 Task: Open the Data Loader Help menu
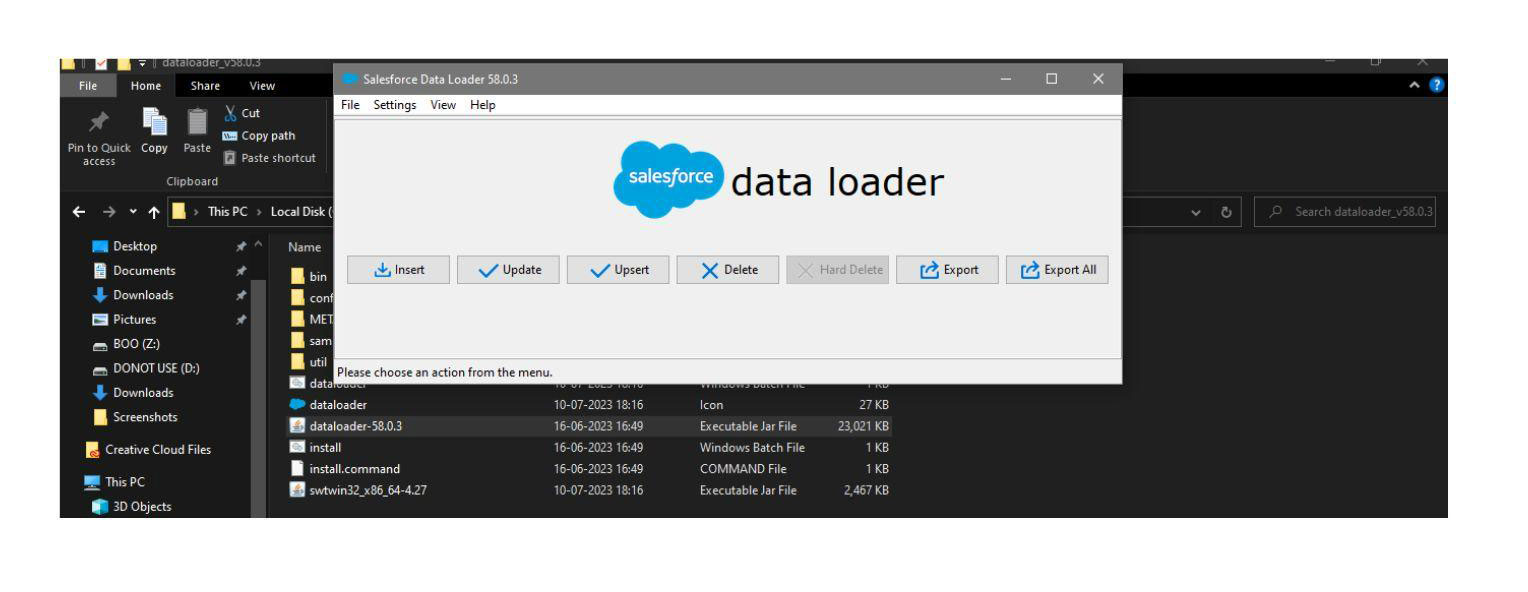(482, 105)
